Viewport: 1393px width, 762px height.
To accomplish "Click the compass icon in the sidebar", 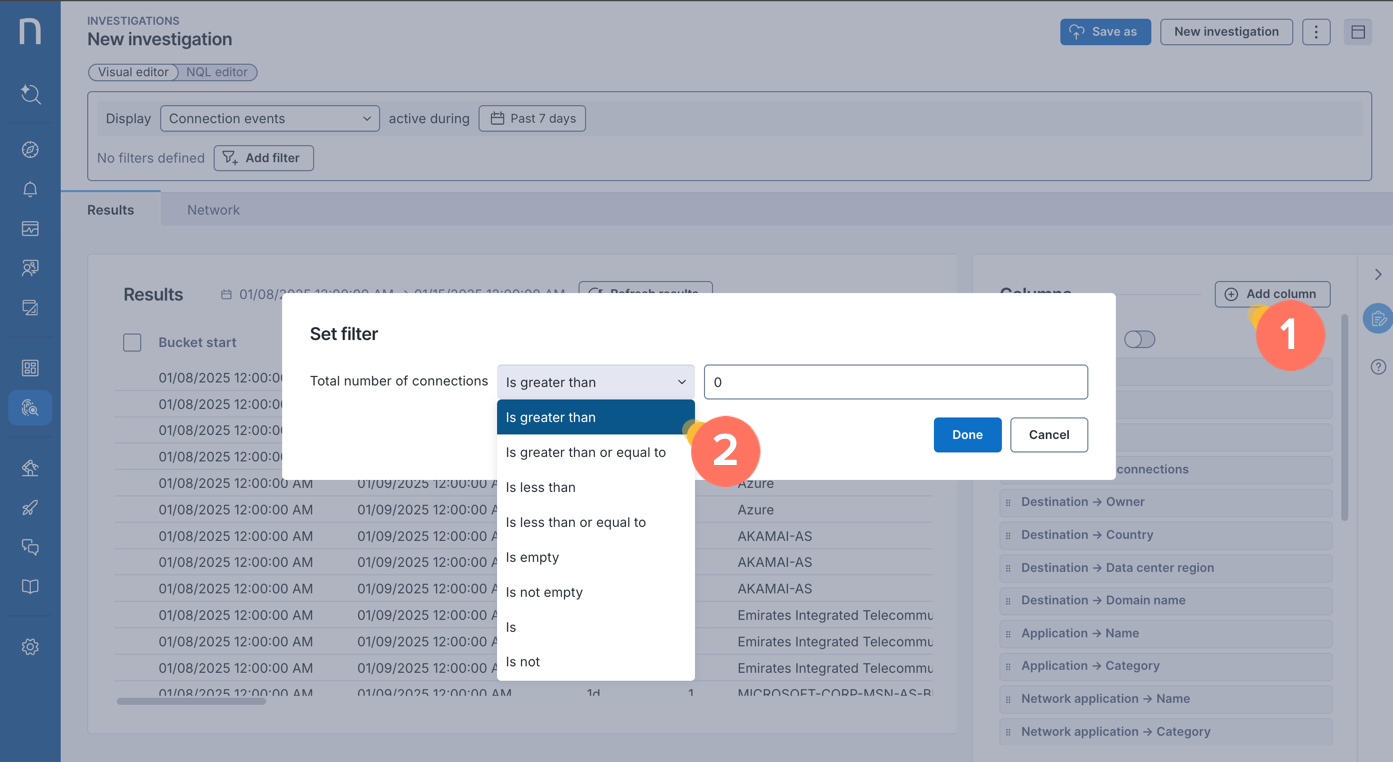I will coord(30,150).
